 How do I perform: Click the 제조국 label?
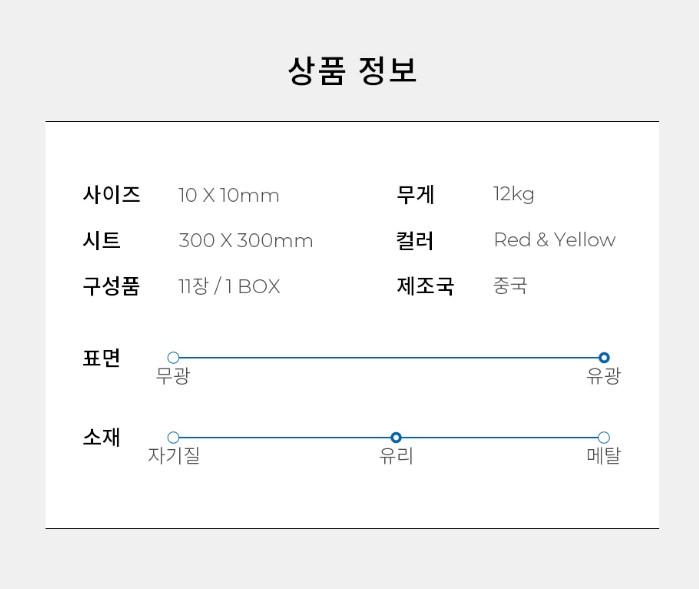click(425, 287)
